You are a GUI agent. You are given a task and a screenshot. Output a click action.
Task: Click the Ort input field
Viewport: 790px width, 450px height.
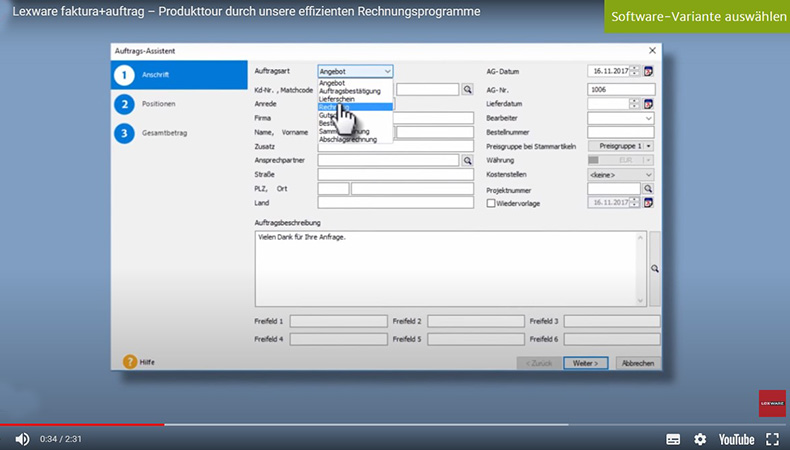point(412,188)
